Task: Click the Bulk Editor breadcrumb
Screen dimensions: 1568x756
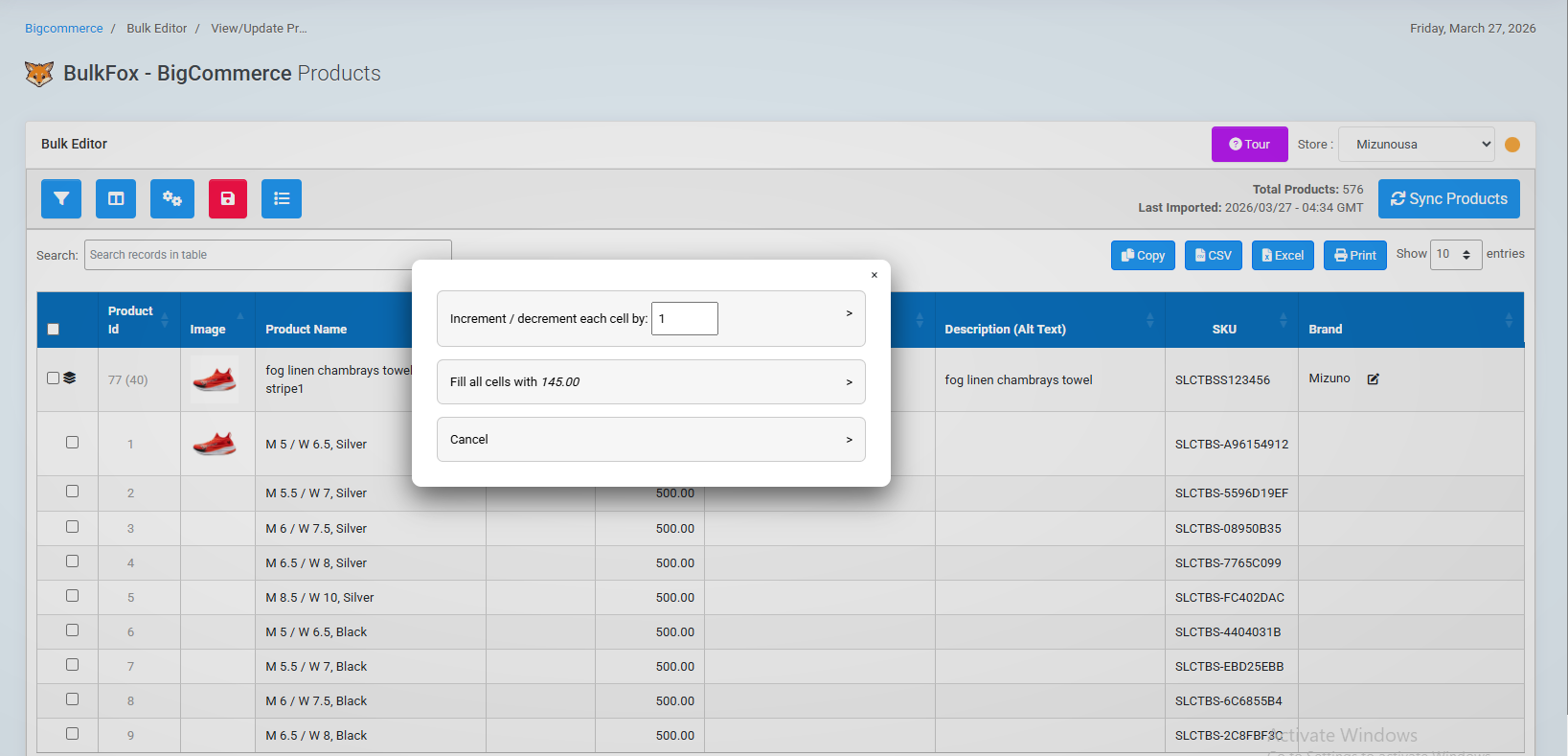Action: pos(157,29)
